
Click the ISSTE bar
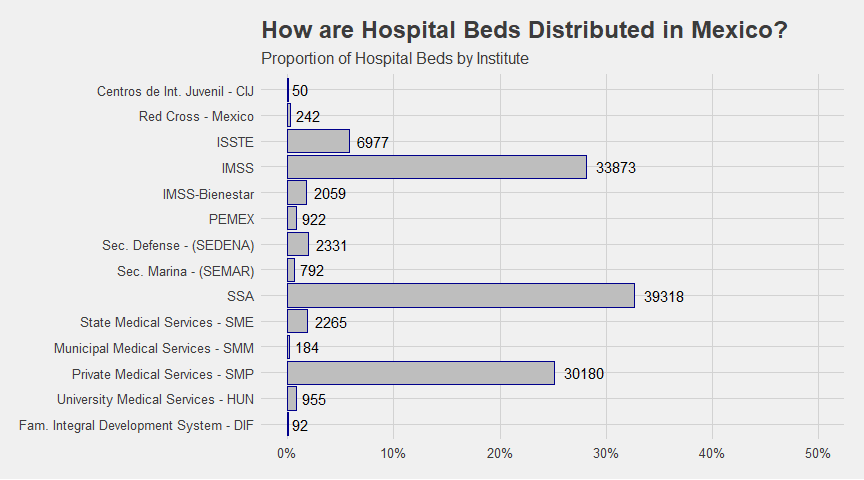[x=318, y=141]
